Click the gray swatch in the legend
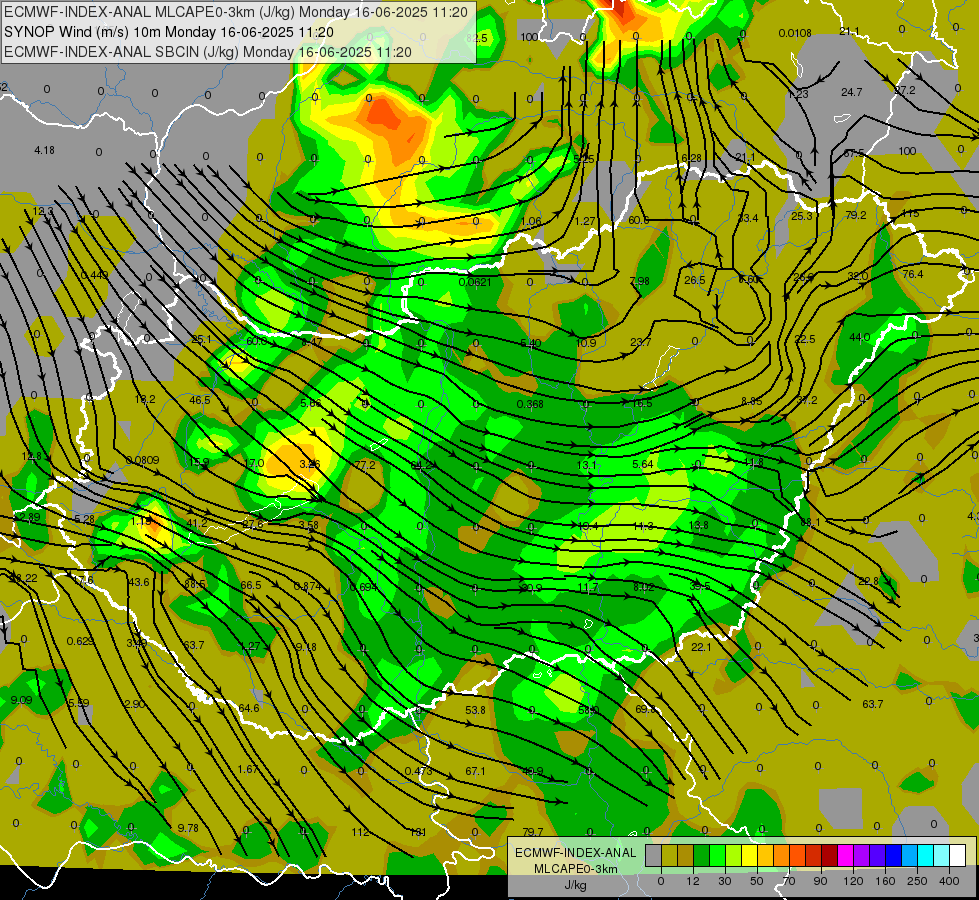The width and height of the screenshot is (979, 900). pos(654,856)
